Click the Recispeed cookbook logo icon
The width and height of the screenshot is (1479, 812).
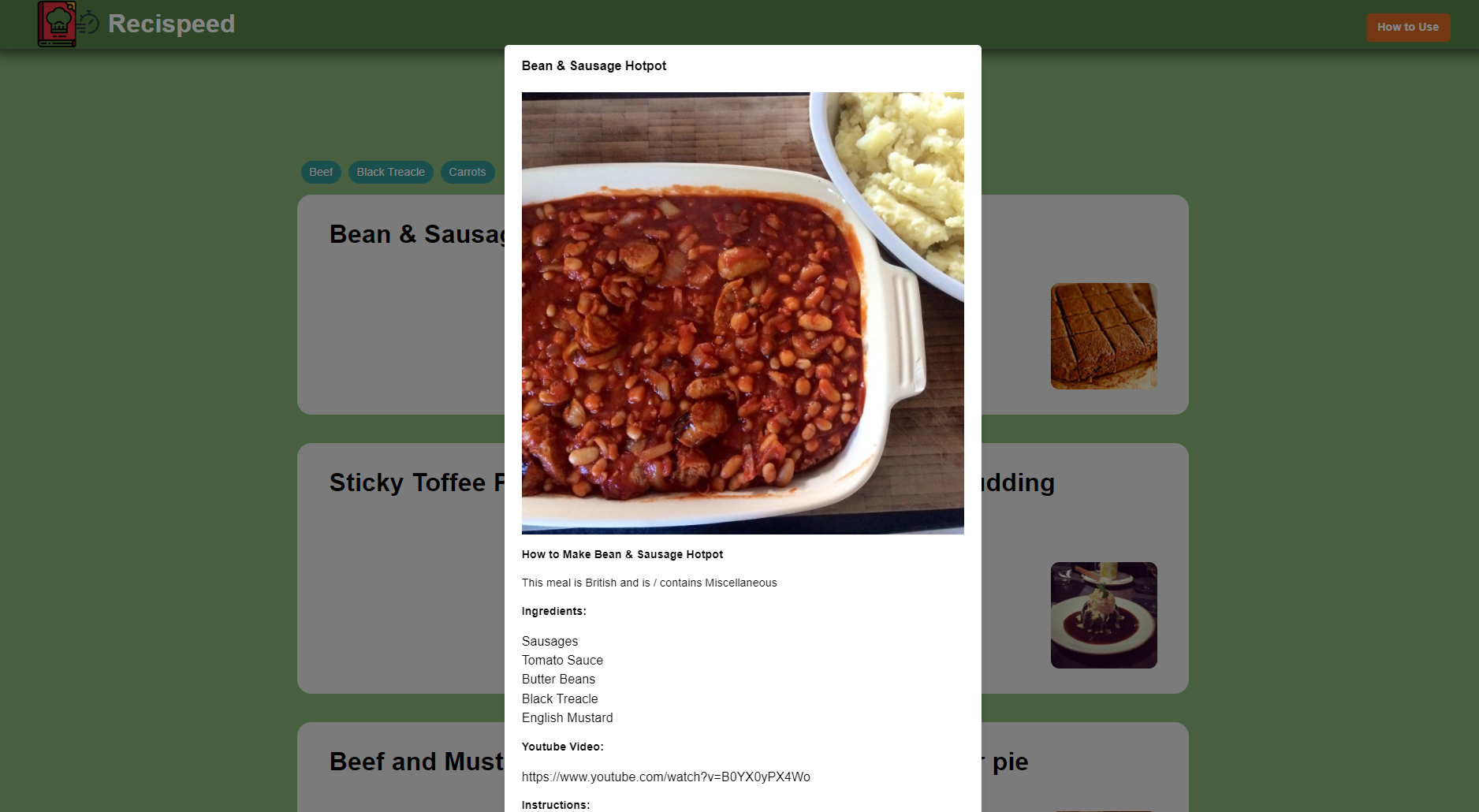coord(57,24)
